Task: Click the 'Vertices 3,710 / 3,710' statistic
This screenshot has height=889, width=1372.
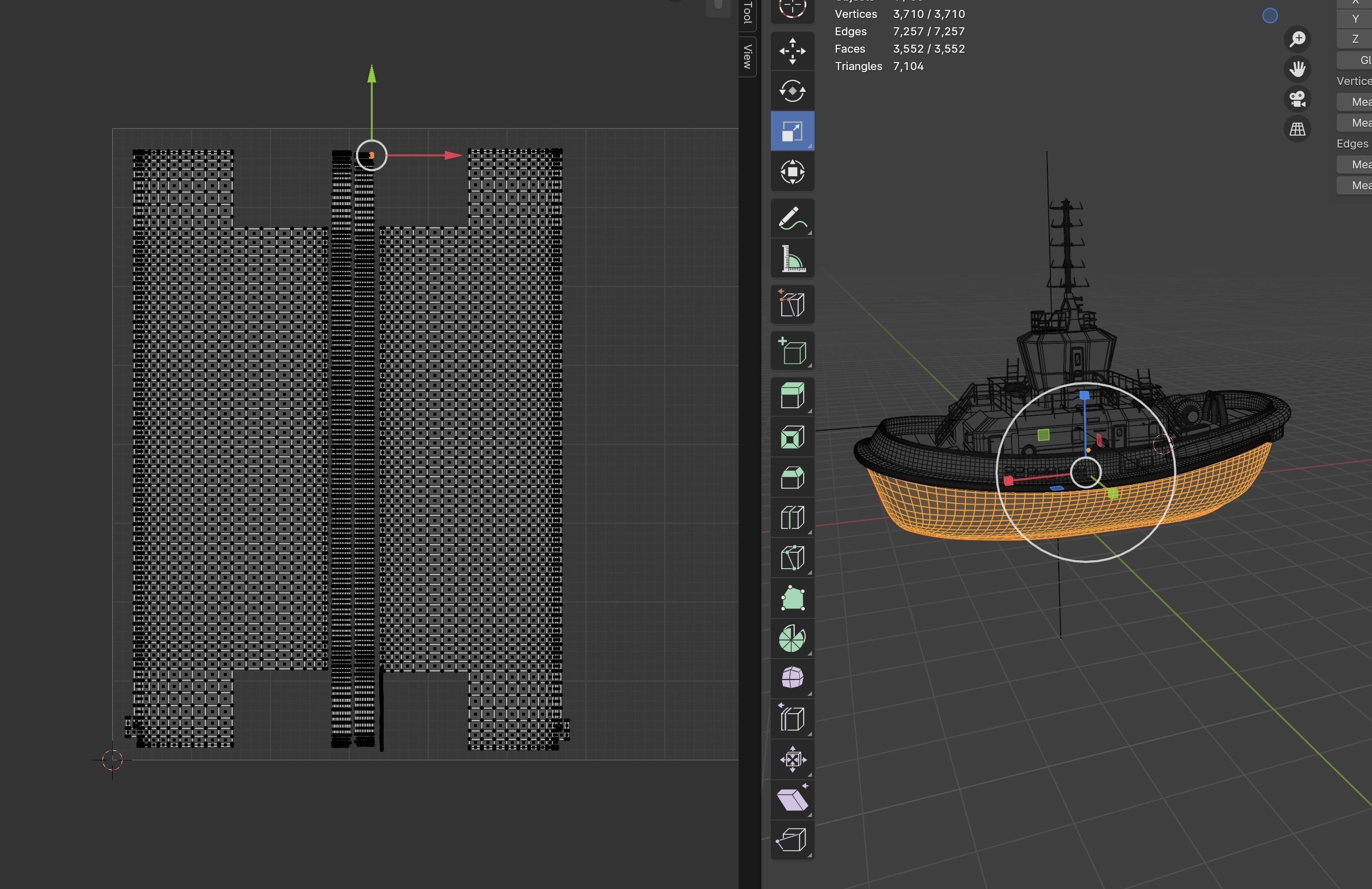Action: tap(900, 14)
